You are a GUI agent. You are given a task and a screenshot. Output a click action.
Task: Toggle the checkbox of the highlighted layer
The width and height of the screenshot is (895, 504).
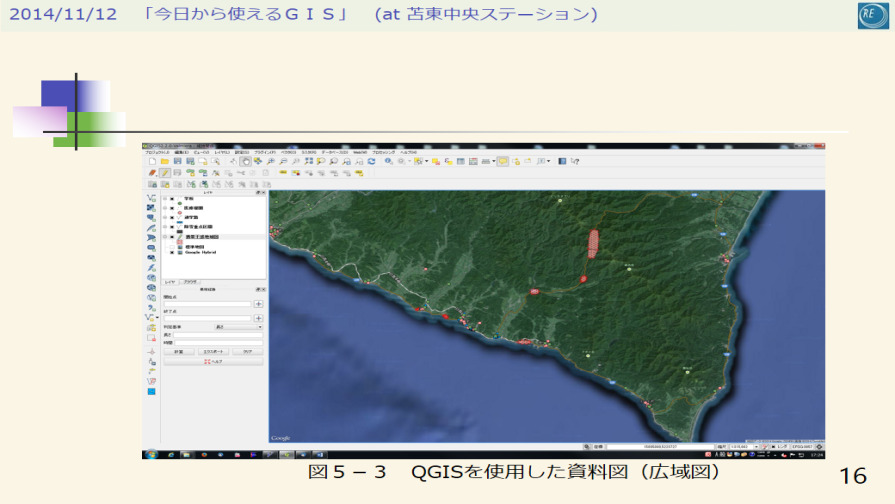(172, 237)
